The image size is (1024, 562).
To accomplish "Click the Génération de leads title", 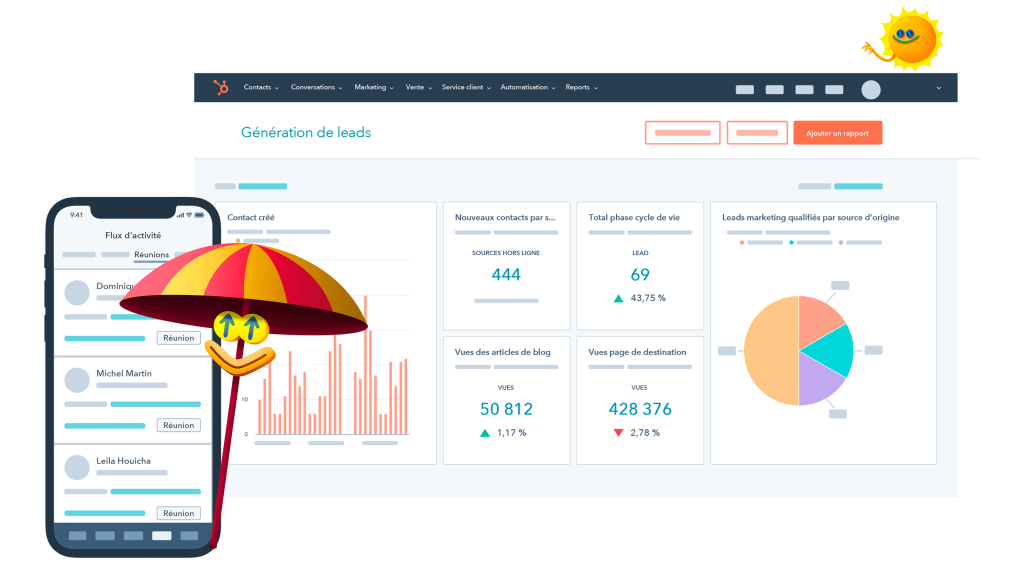I will (306, 133).
